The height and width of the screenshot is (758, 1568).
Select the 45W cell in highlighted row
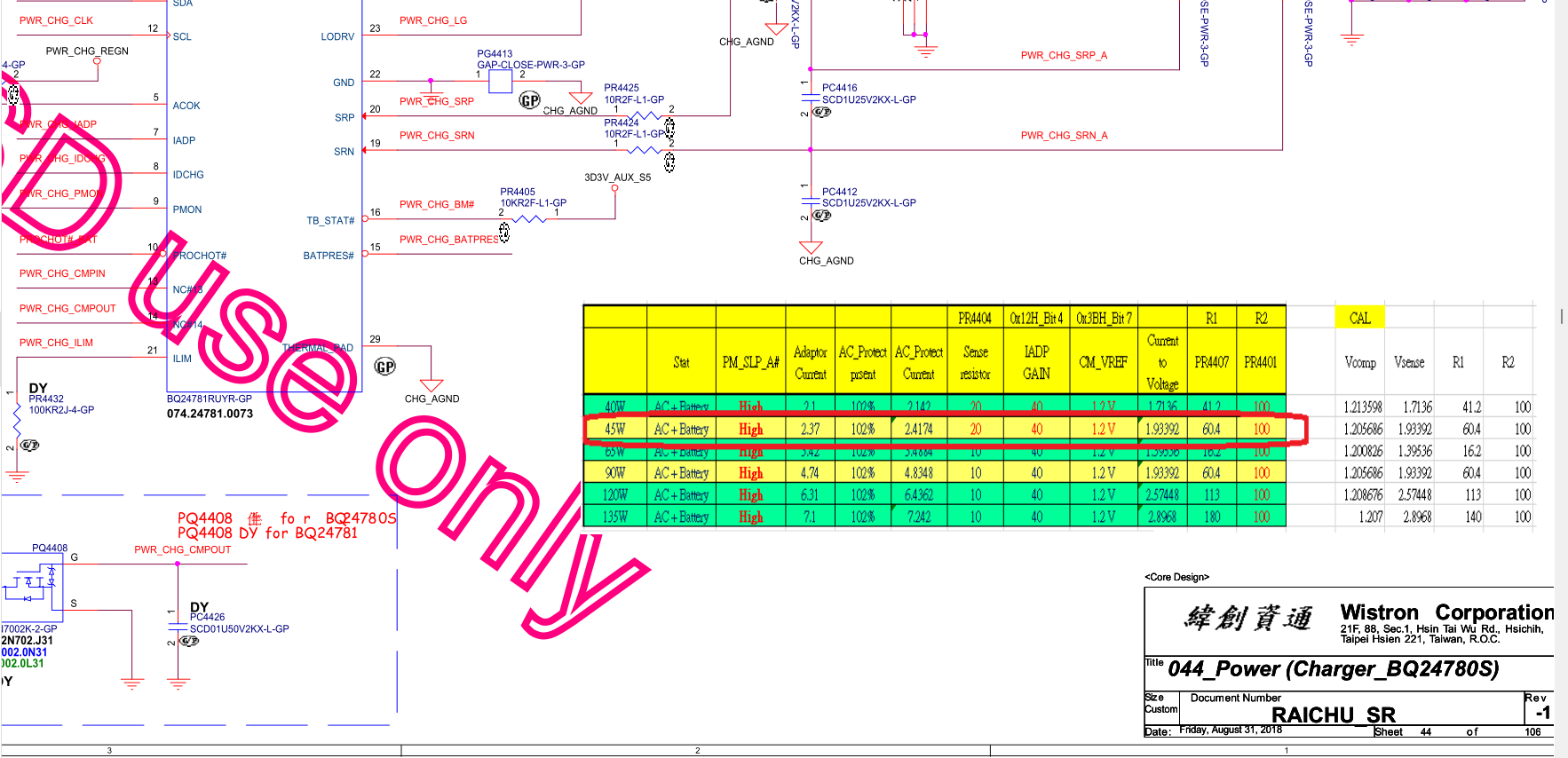pos(614,430)
